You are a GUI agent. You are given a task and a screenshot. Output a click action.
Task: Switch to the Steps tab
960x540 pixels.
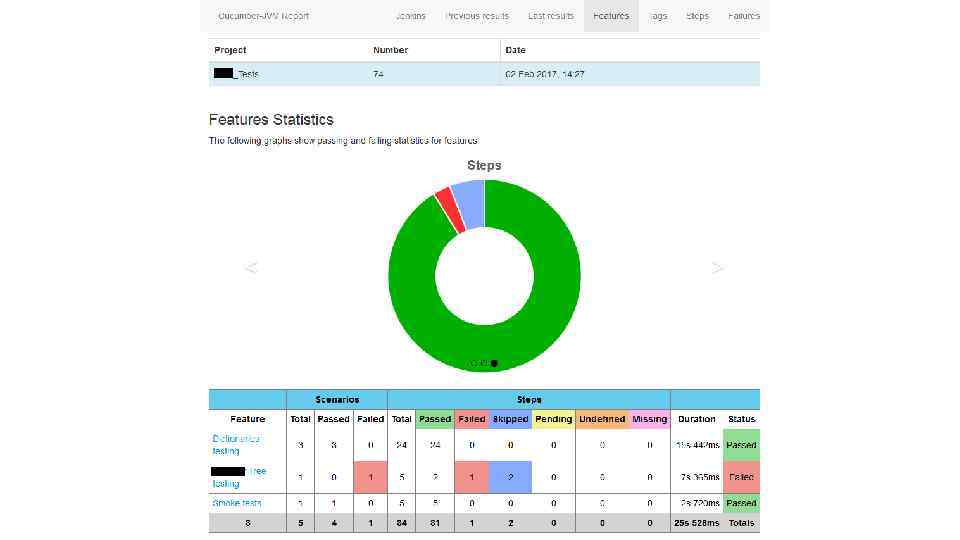pos(697,16)
